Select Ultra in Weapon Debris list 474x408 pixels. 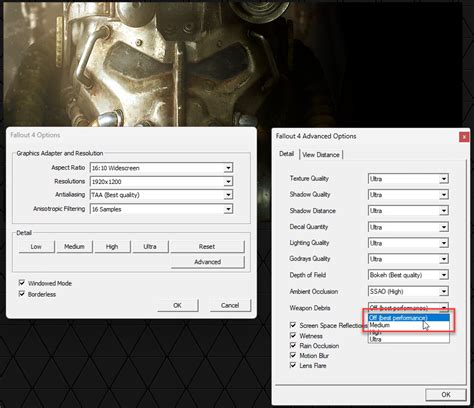409,339
